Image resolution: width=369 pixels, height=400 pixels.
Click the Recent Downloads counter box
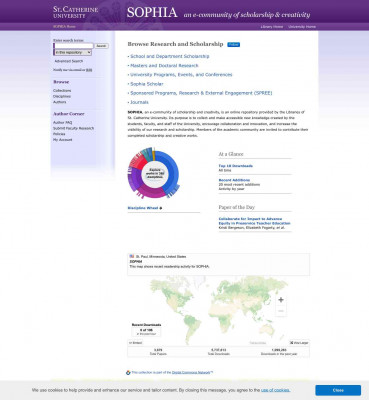146,332
